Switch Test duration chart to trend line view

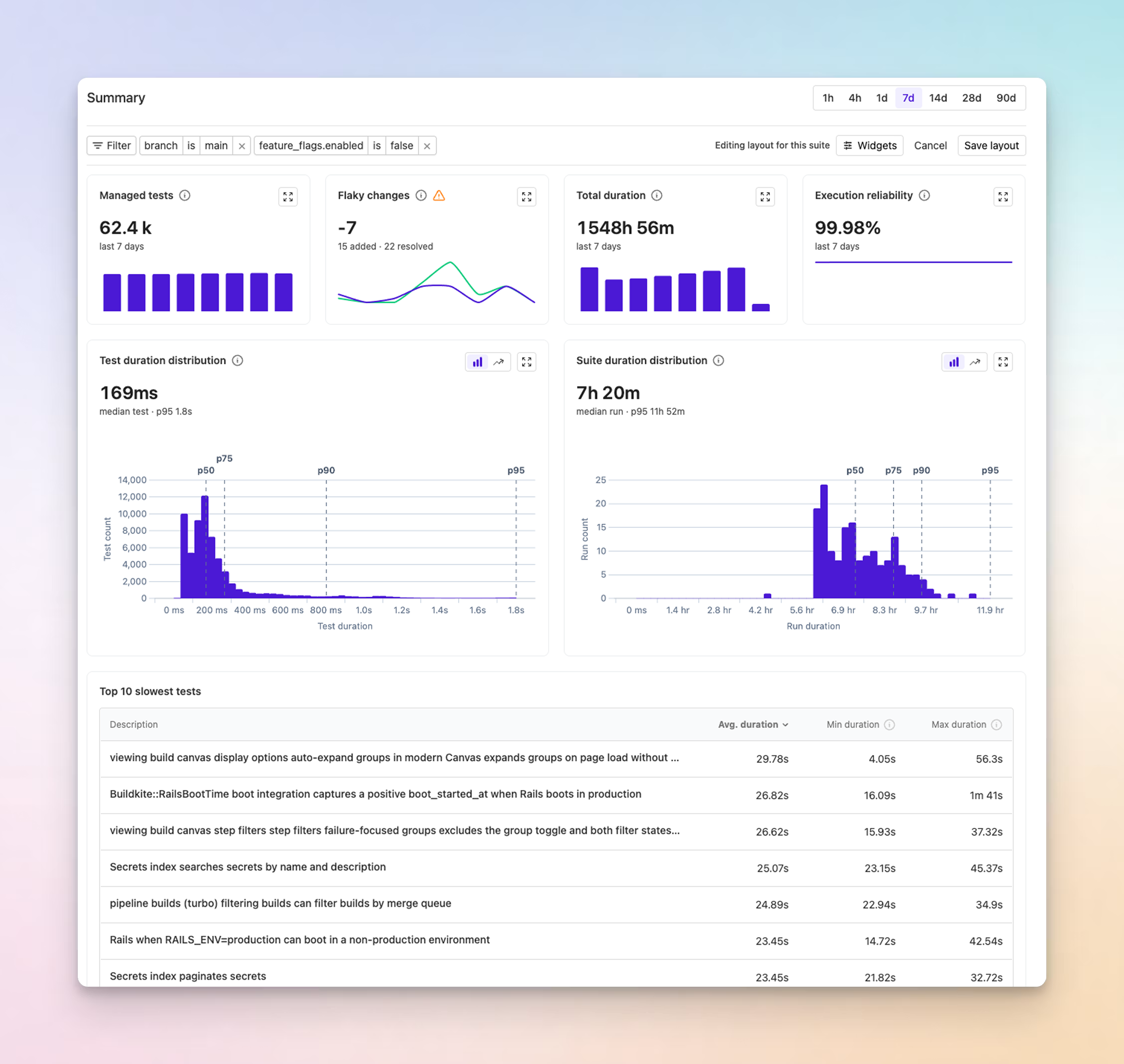pos(499,362)
